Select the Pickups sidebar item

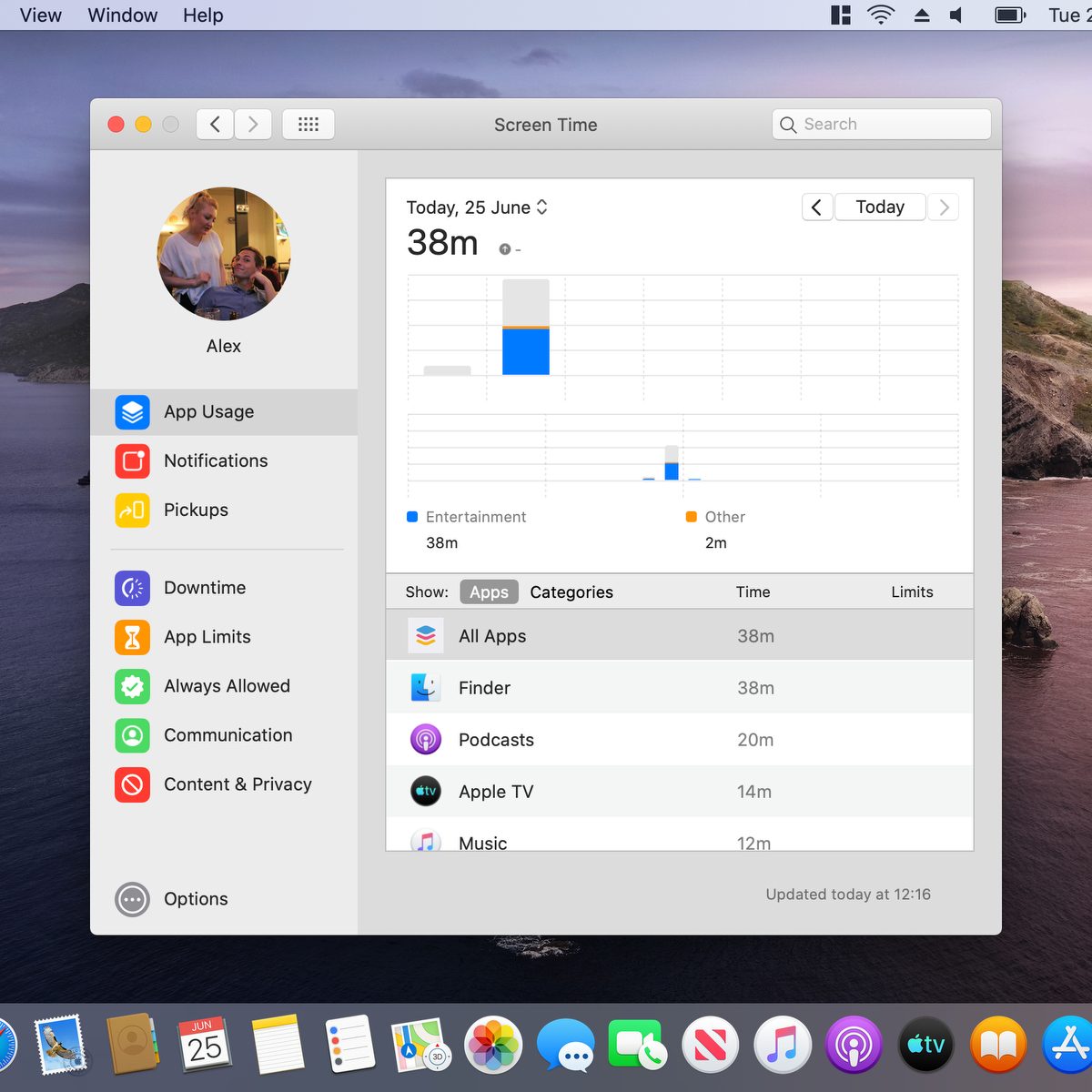(224, 511)
